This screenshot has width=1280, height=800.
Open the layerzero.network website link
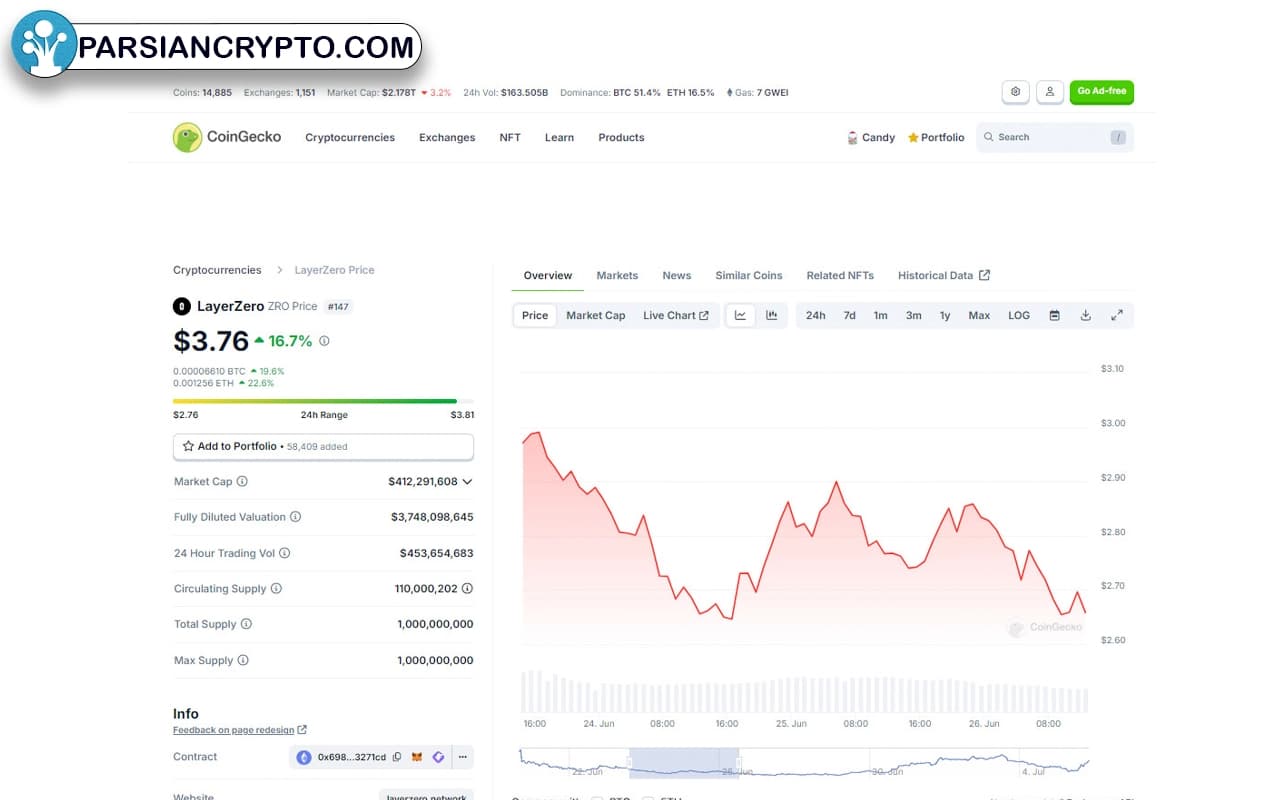click(x=426, y=796)
